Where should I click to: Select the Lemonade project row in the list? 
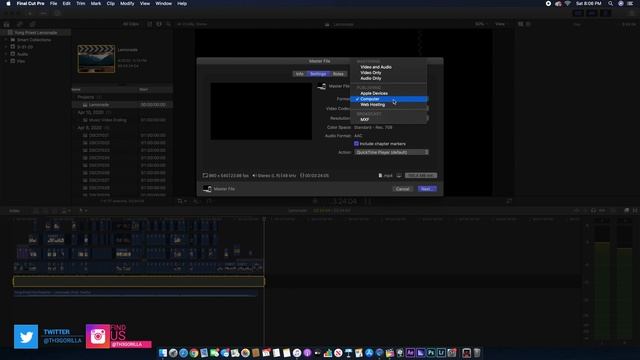122,105
